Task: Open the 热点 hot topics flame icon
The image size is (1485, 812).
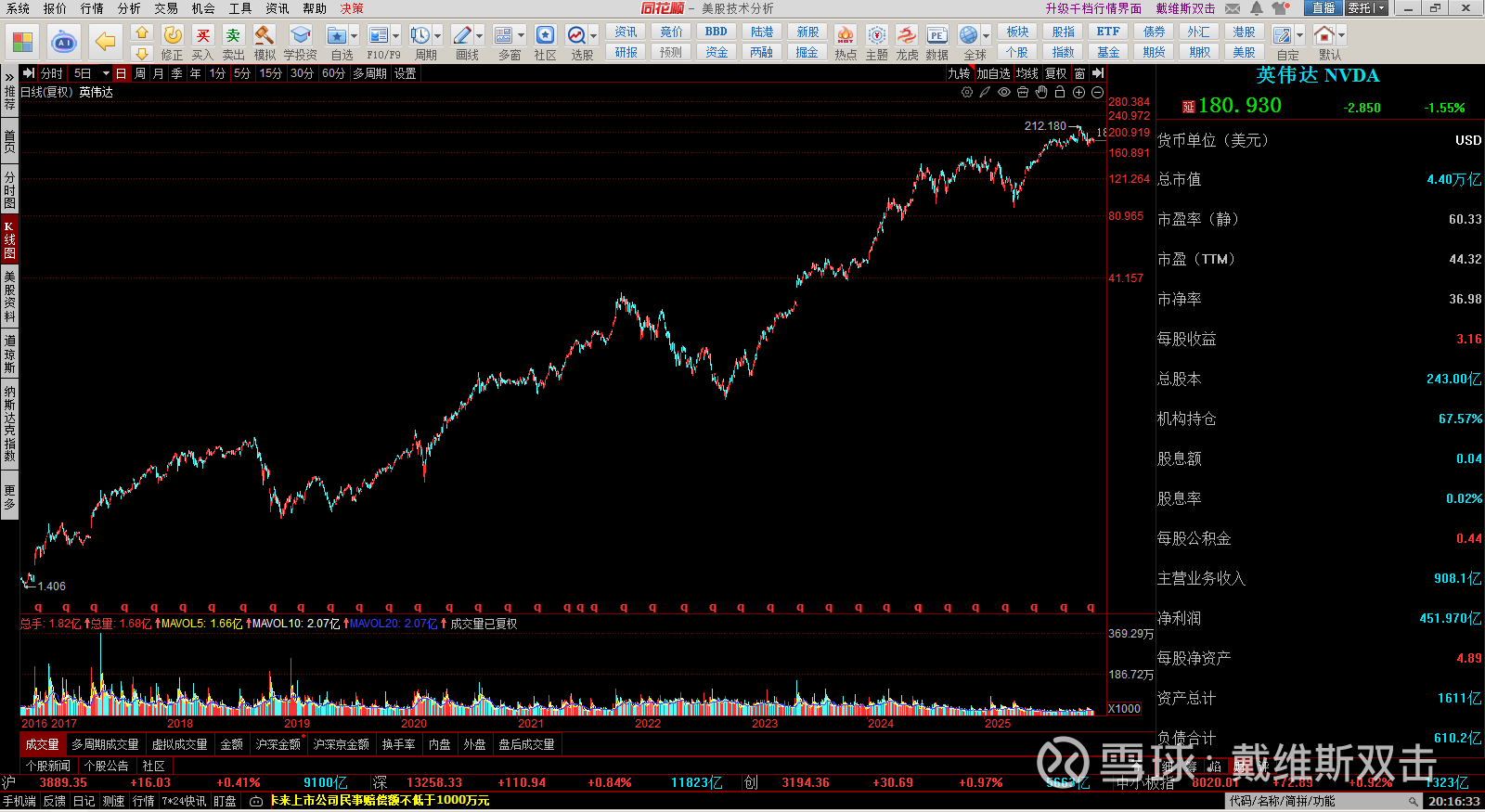Action: (846, 36)
